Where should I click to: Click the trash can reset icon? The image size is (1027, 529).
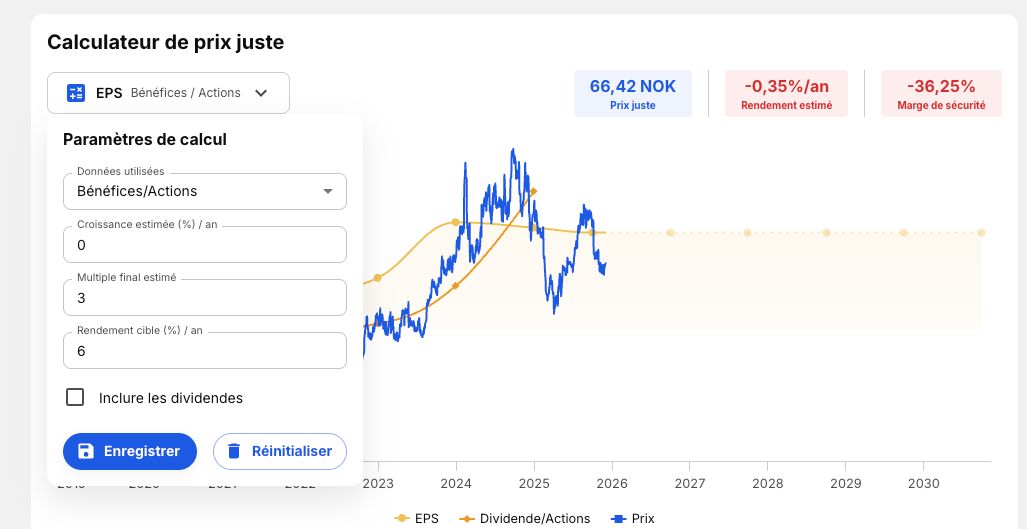pos(234,451)
